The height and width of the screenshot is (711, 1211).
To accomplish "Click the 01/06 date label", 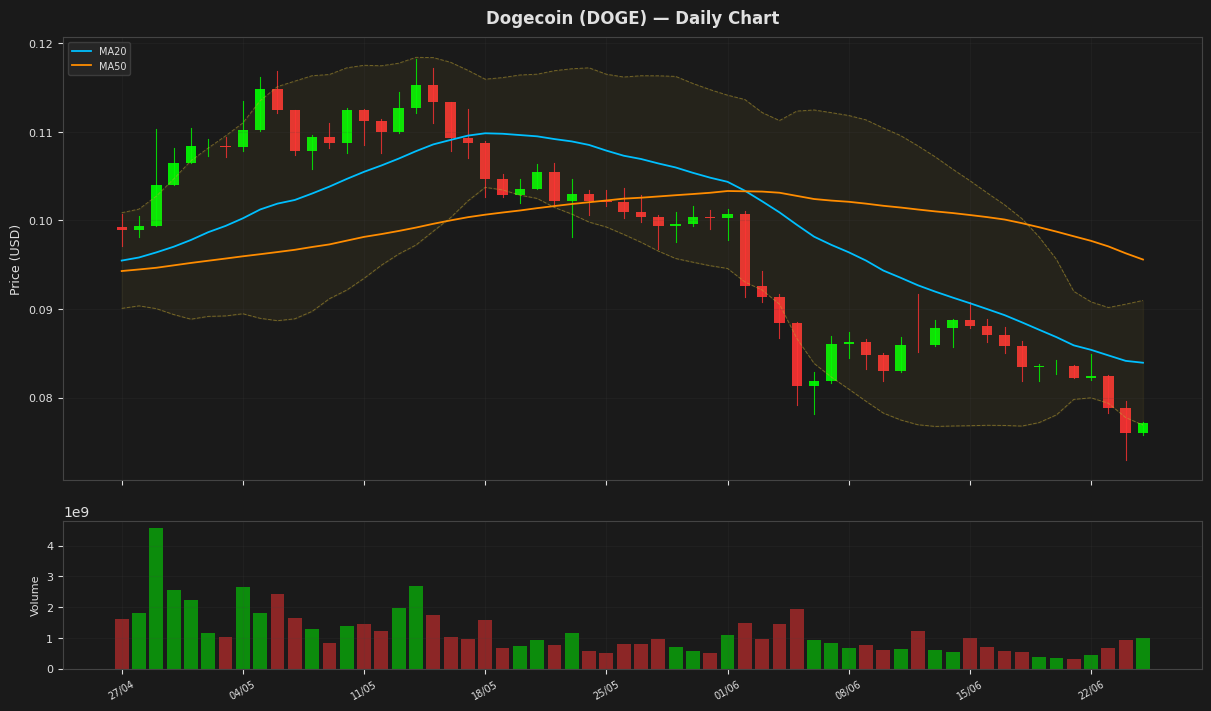I will click(727, 690).
